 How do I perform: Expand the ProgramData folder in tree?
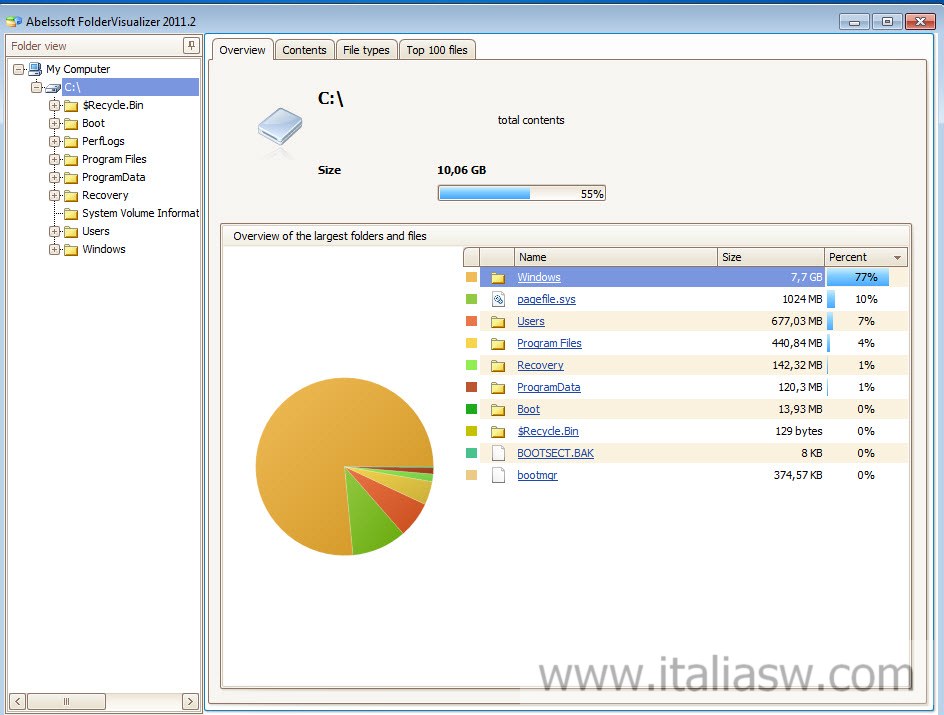pyautogui.click(x=55, y=178)
